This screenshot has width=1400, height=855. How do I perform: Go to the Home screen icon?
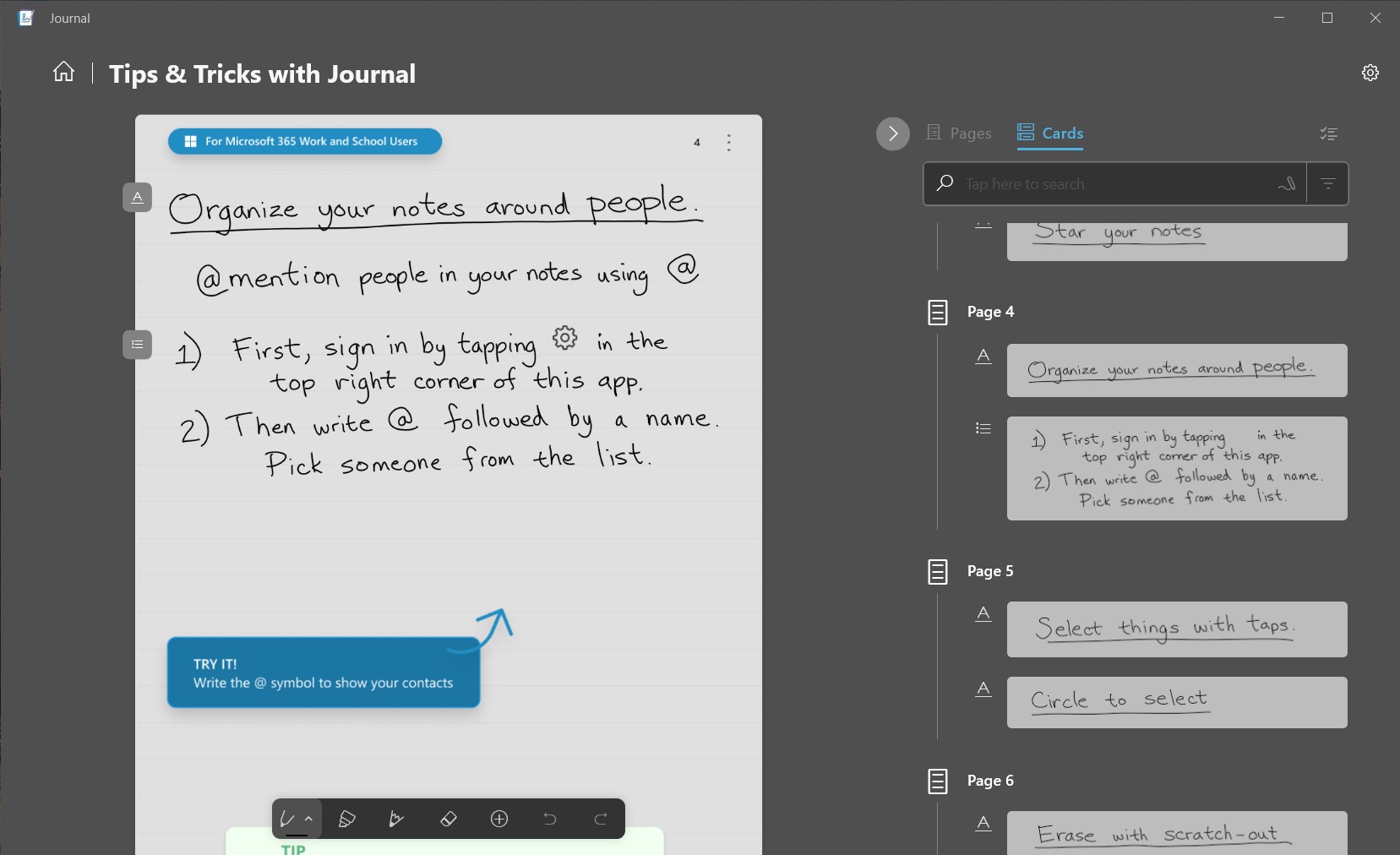click(63, 72)
